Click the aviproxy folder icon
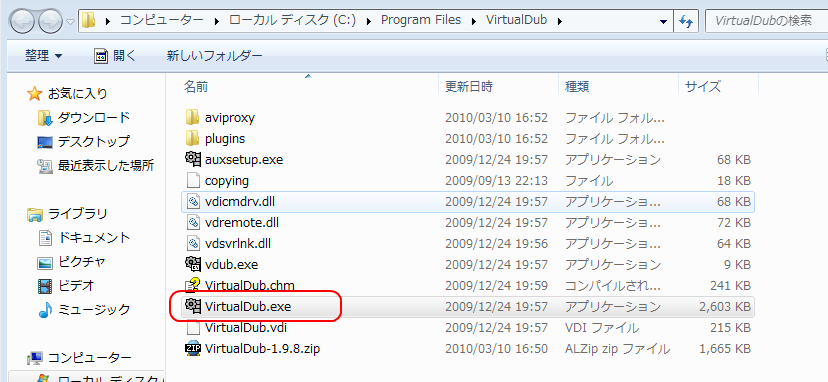828x382 pixels. (x=193, y=117)
